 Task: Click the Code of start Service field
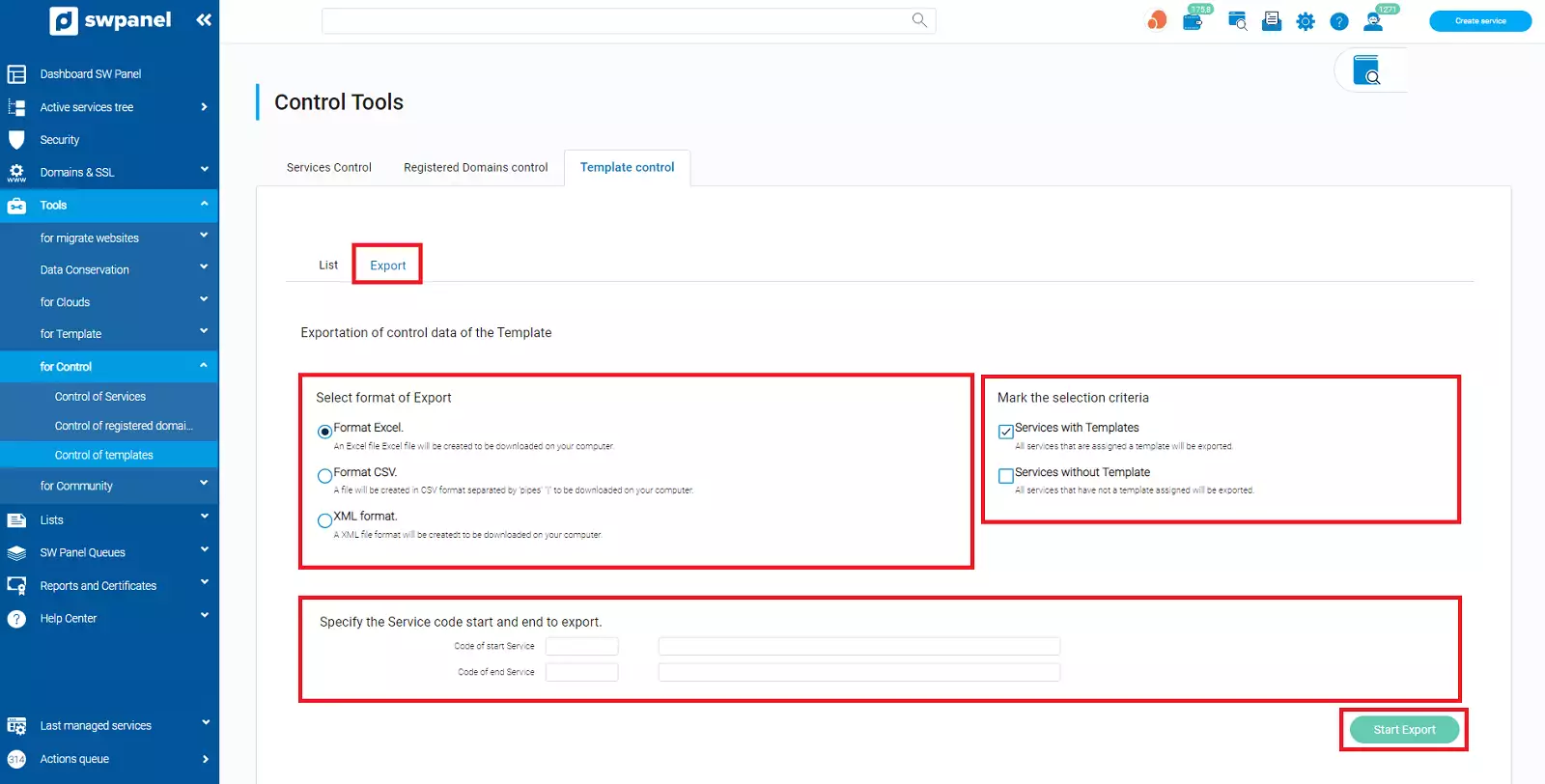tap(581, 646)
